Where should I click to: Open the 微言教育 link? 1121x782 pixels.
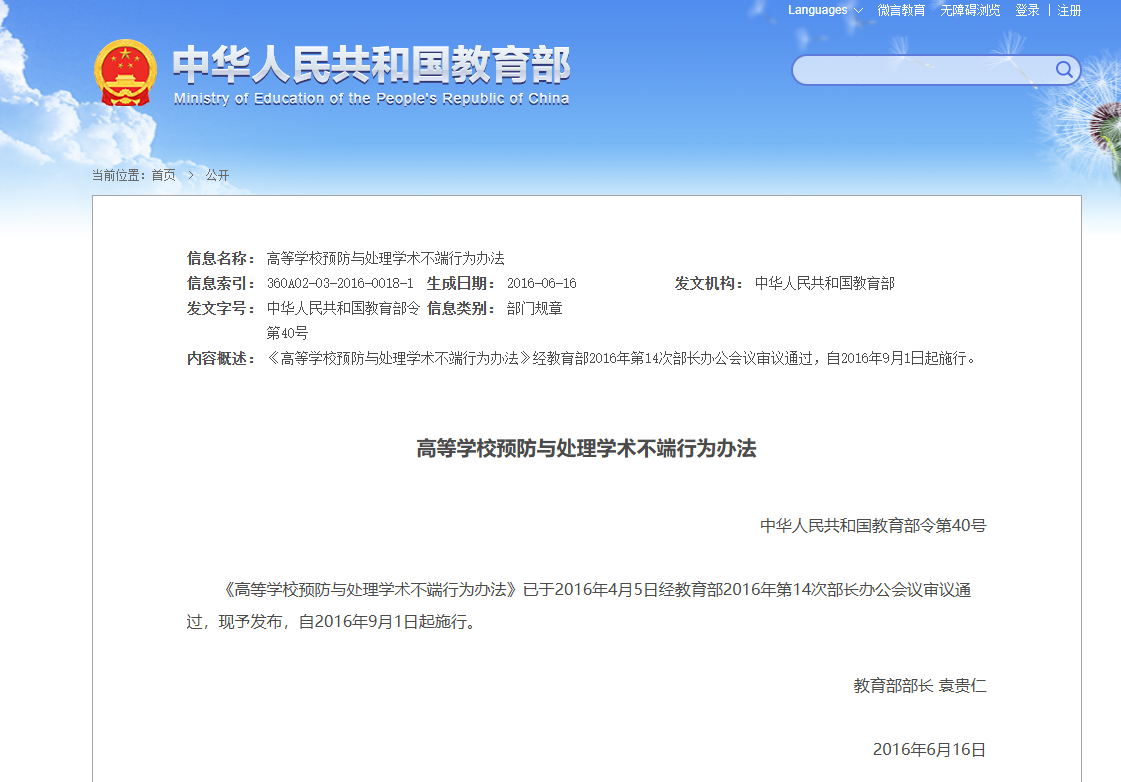tap(901, 10)
